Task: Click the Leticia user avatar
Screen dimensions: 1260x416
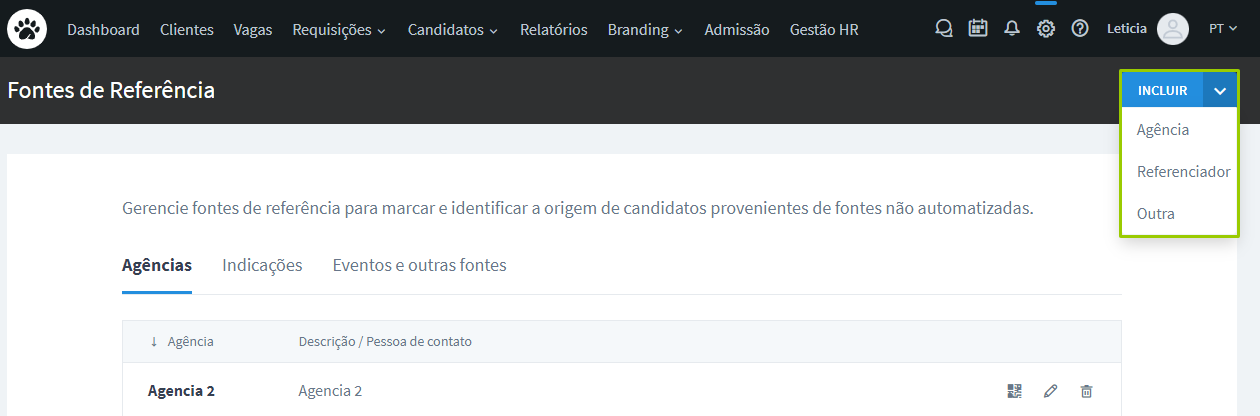Action: point(1172,29)
